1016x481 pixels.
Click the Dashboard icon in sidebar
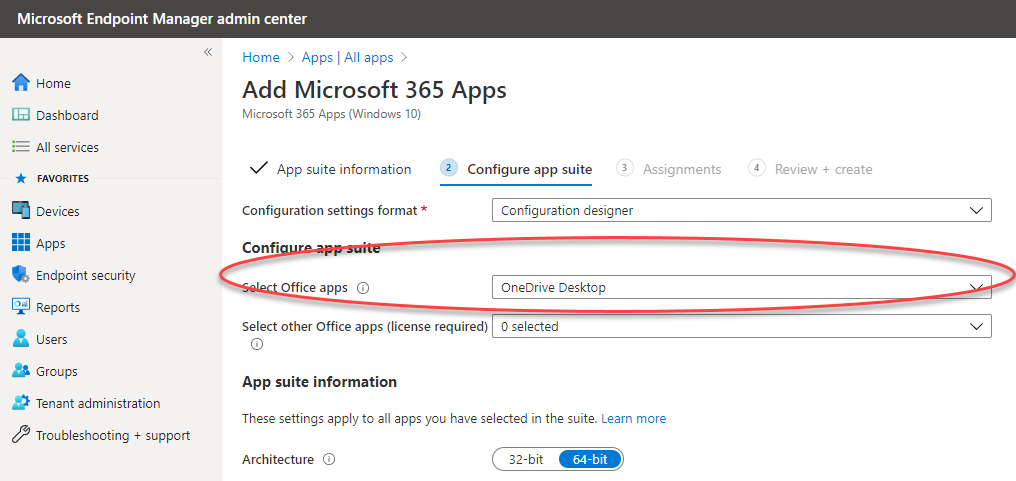point(21,115)
